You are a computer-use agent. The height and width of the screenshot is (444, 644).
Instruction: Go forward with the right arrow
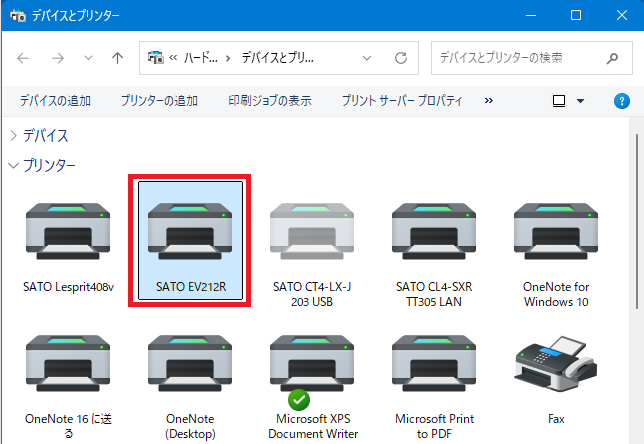58,58
